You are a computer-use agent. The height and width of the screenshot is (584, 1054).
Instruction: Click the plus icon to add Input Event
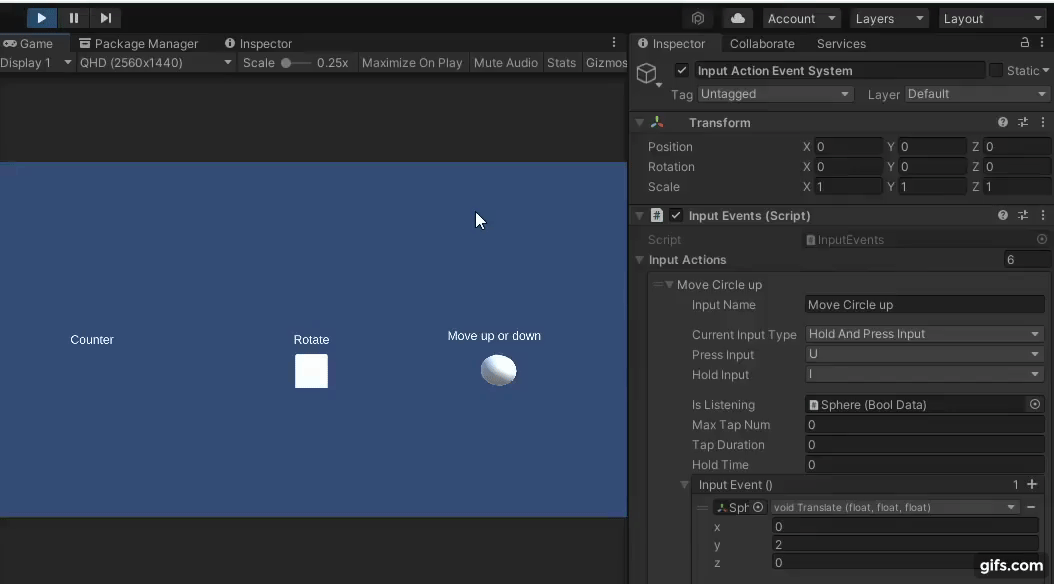tap(1032, 485)
